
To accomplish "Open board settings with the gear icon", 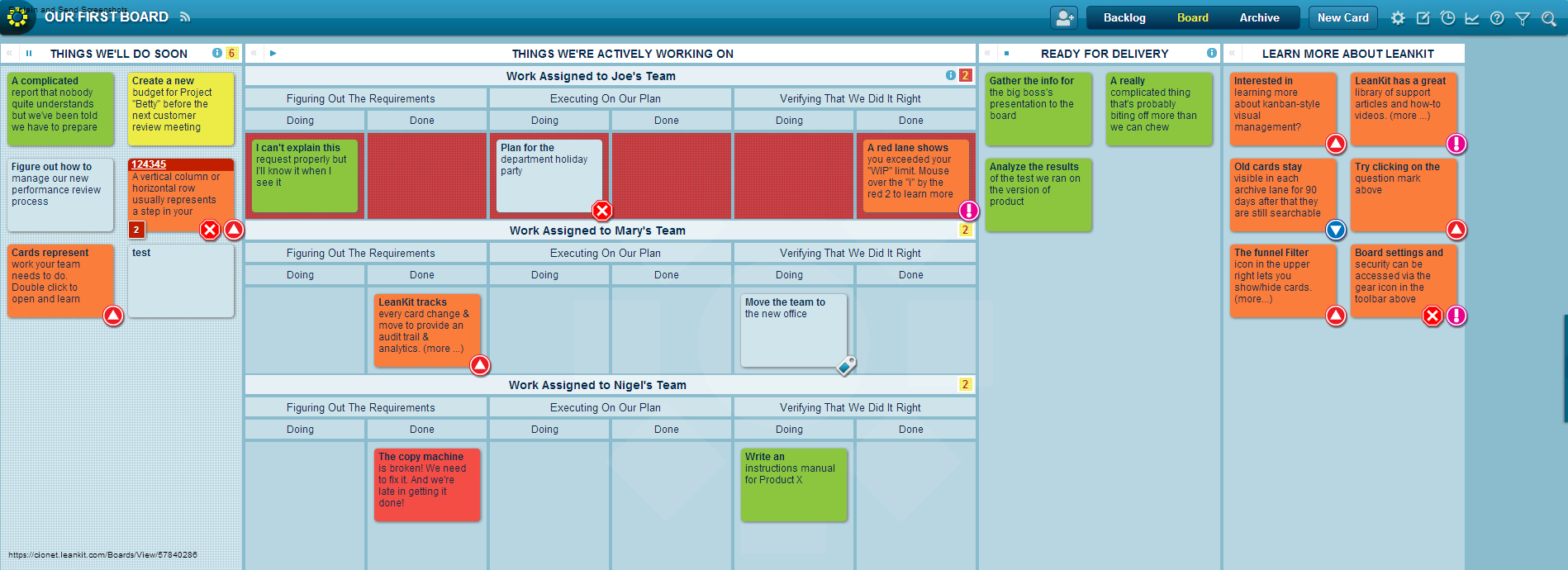I will coord(1398,18).
